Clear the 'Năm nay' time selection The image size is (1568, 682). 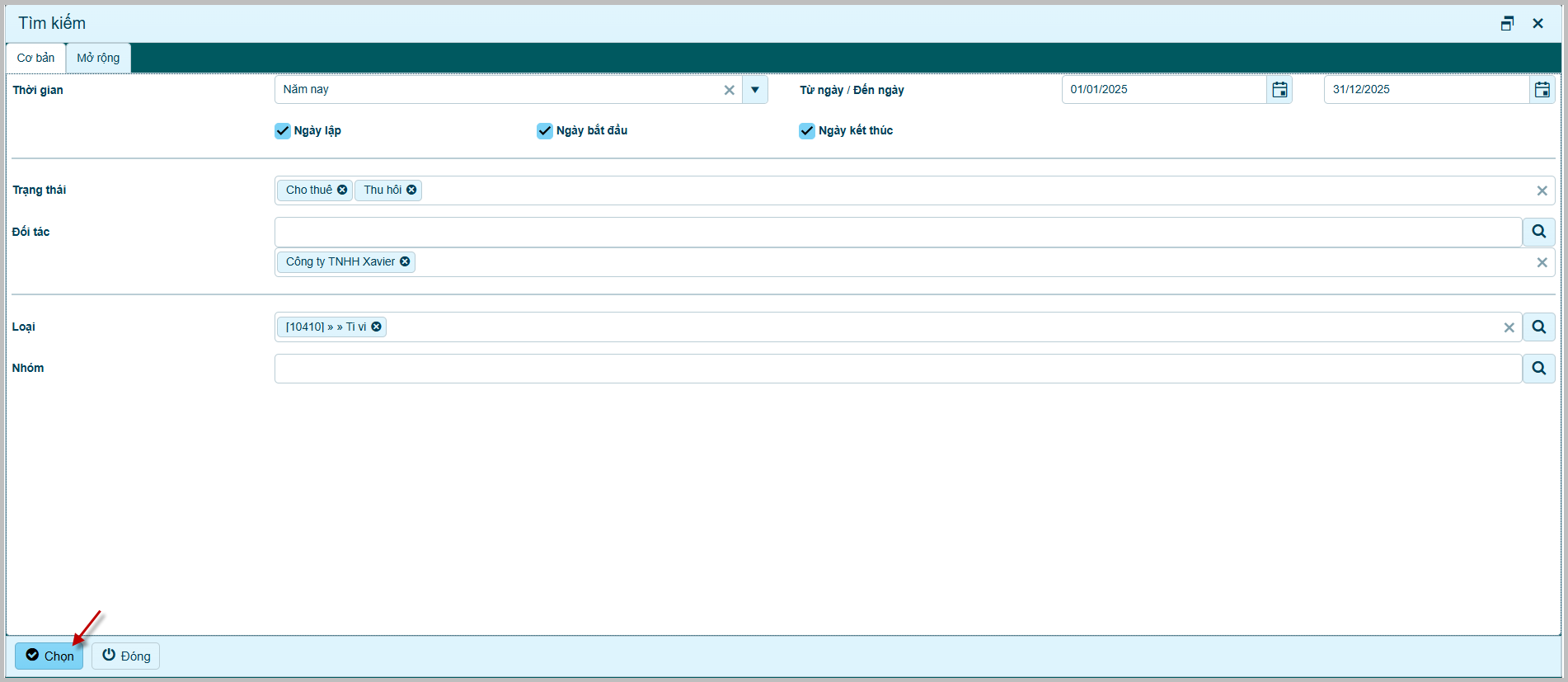coord(729,90)
